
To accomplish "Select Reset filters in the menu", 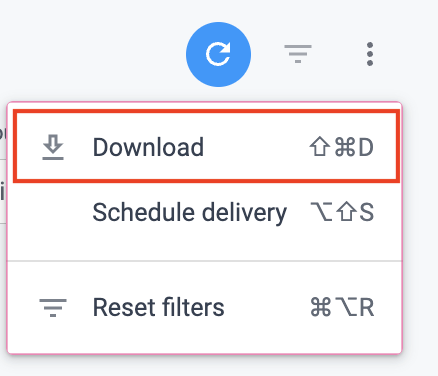I will (205, 307).
